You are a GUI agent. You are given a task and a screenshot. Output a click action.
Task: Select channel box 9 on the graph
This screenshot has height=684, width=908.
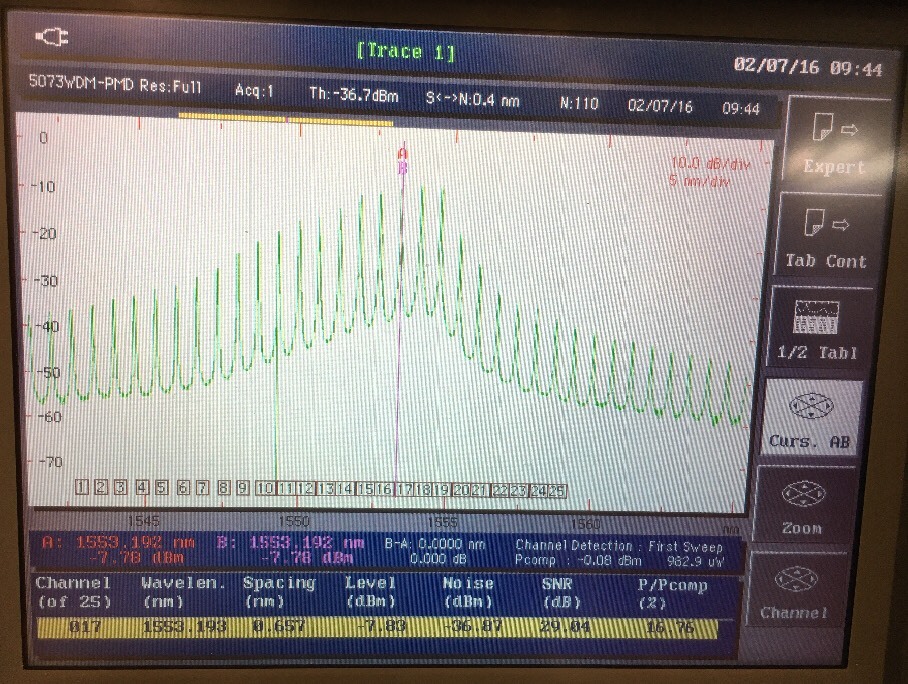pyautogui.click(x=243, y=488)
